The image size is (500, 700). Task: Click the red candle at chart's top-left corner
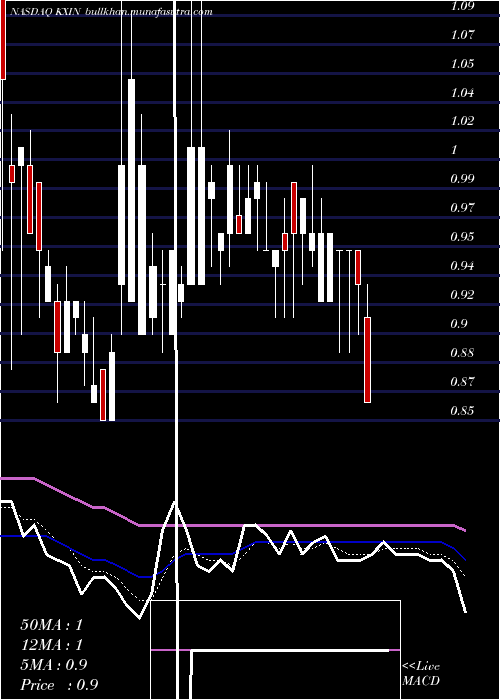[x=3, y=40]
